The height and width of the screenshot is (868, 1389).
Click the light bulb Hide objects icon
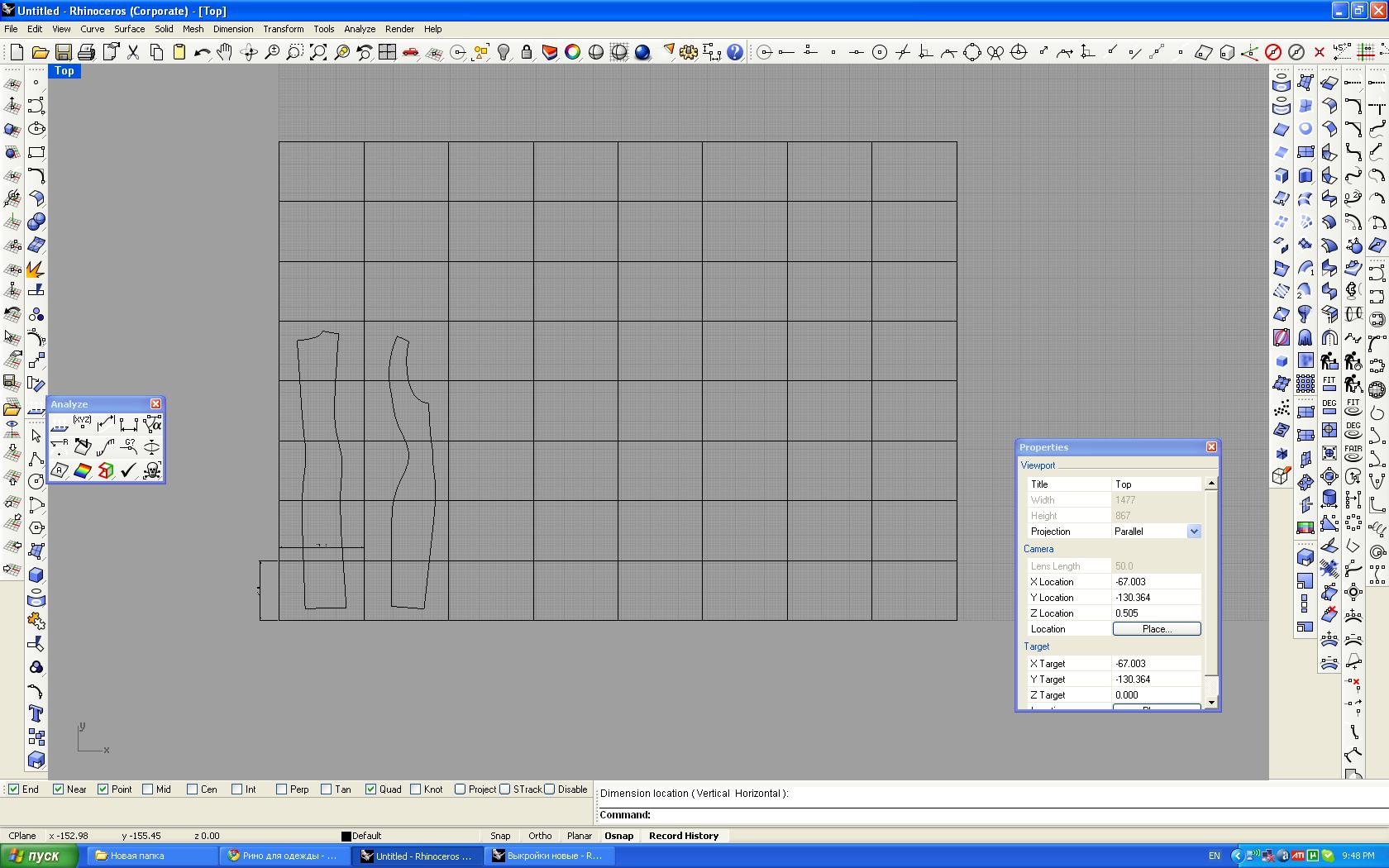pos(503,52)
